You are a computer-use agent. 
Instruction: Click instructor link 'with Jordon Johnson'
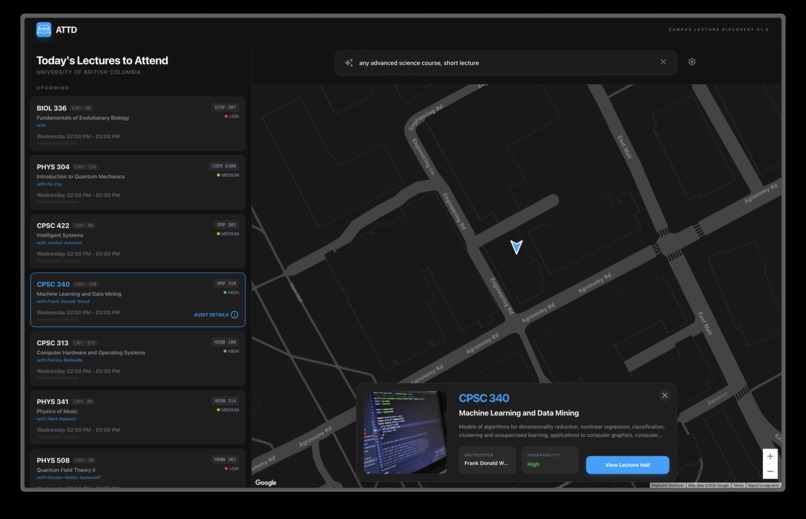pos(59,243)
